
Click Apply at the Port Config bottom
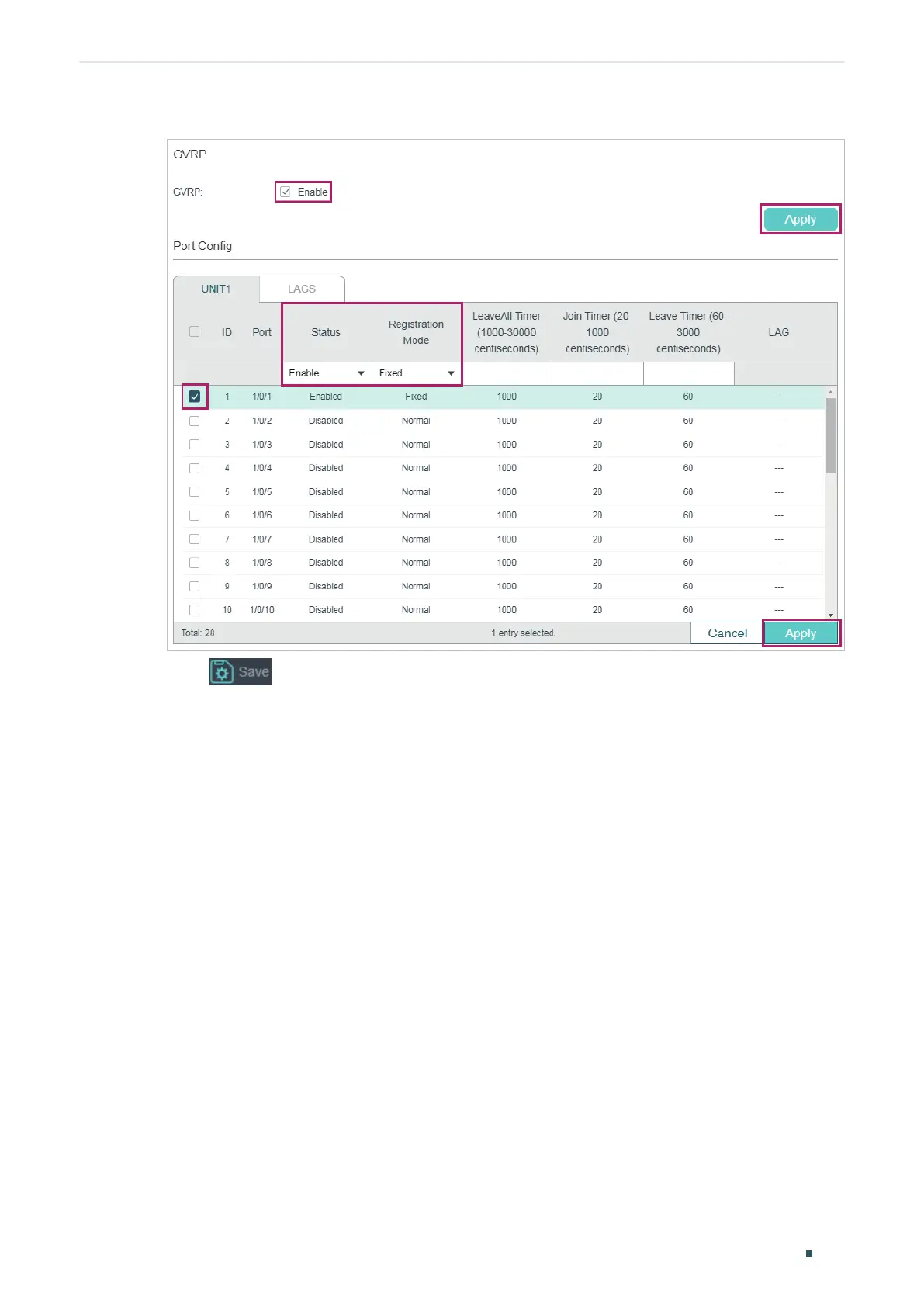(x=800, y=633)
